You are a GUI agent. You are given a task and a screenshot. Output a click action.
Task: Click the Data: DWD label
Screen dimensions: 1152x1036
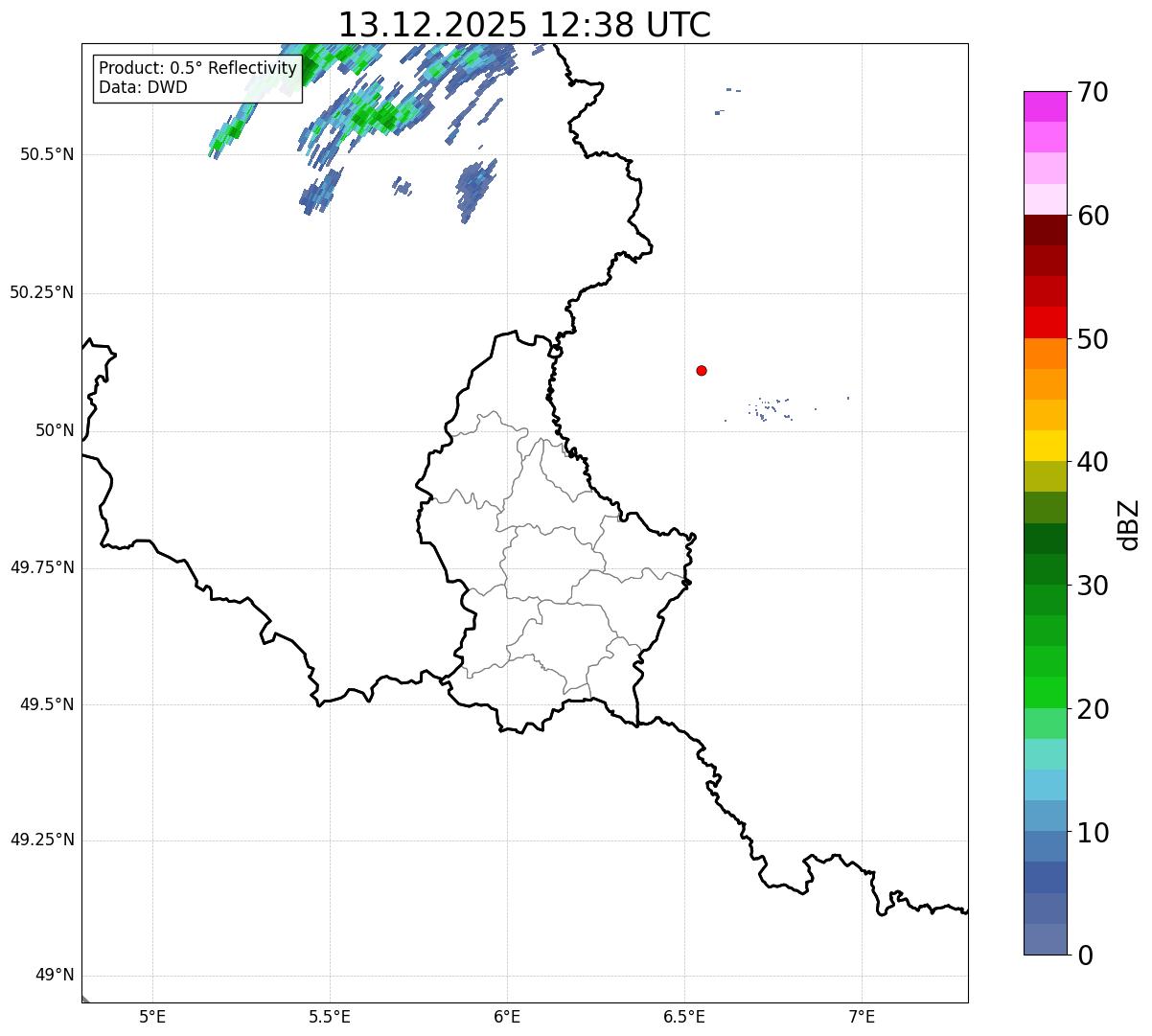[x=143, y=87]
